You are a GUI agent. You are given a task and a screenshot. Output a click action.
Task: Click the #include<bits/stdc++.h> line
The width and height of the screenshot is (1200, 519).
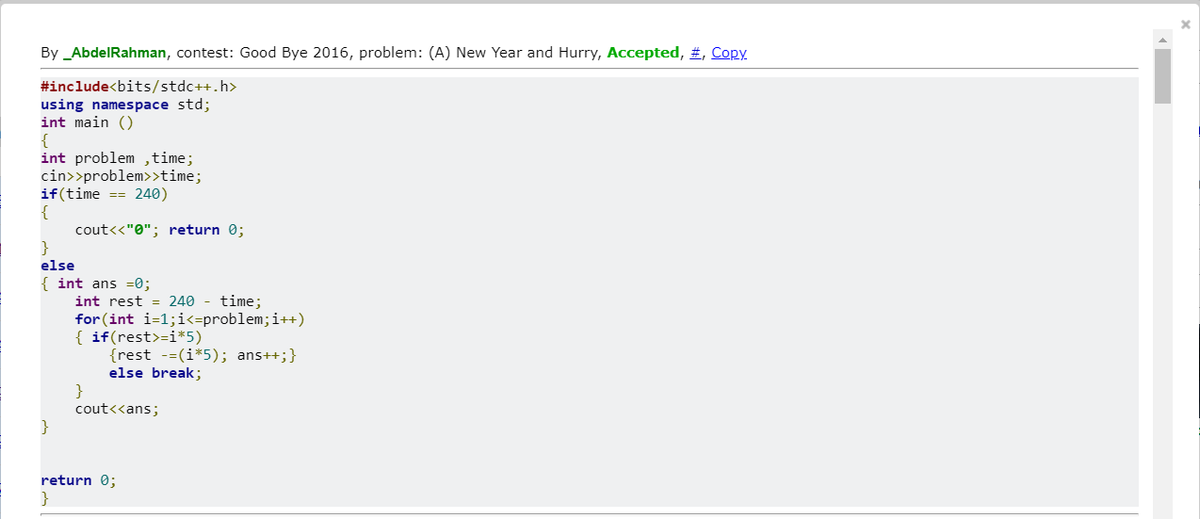tap(139, 86)
